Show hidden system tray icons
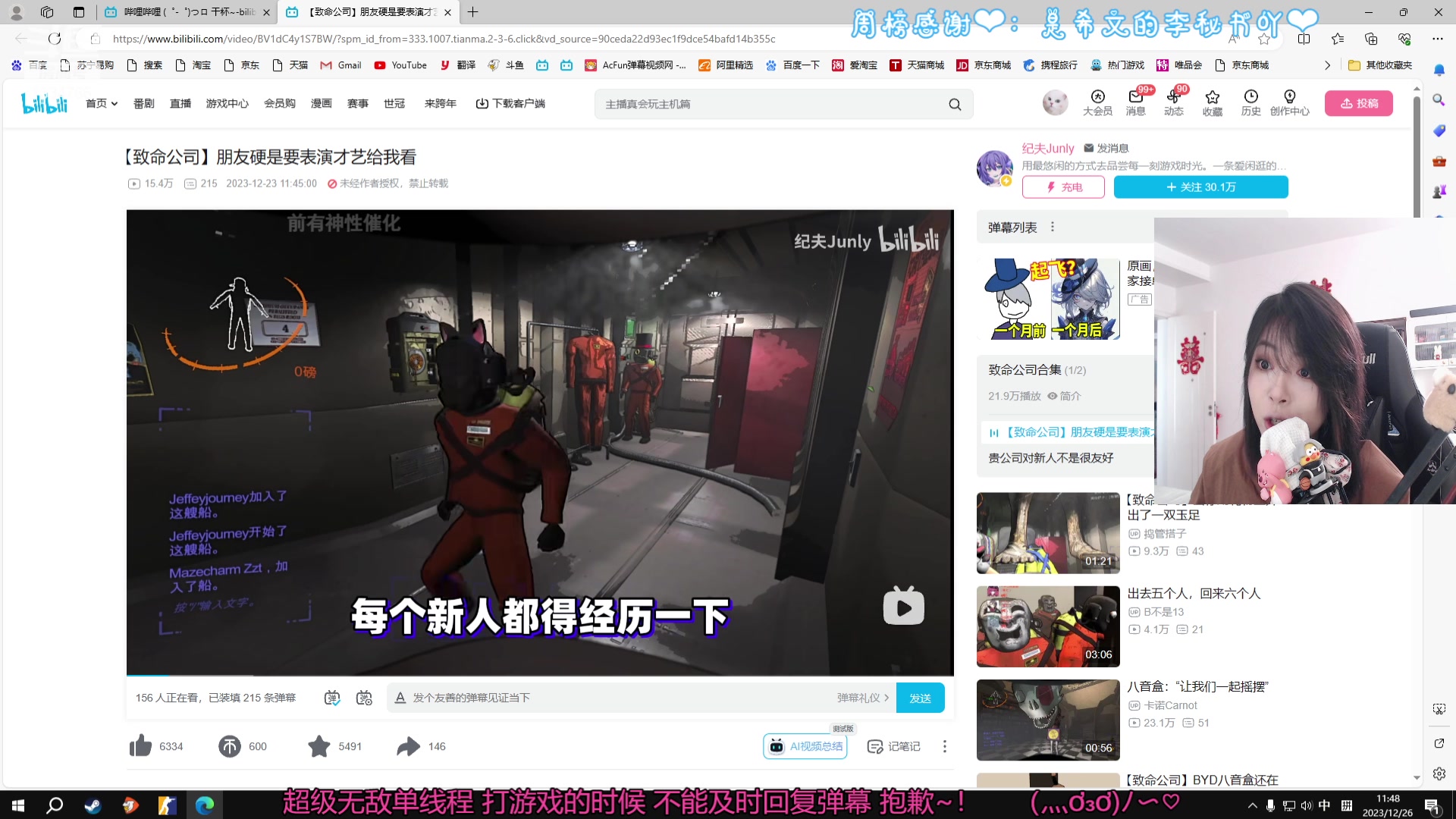The width and height of the screenshot is (1456, 819). 1252,805
